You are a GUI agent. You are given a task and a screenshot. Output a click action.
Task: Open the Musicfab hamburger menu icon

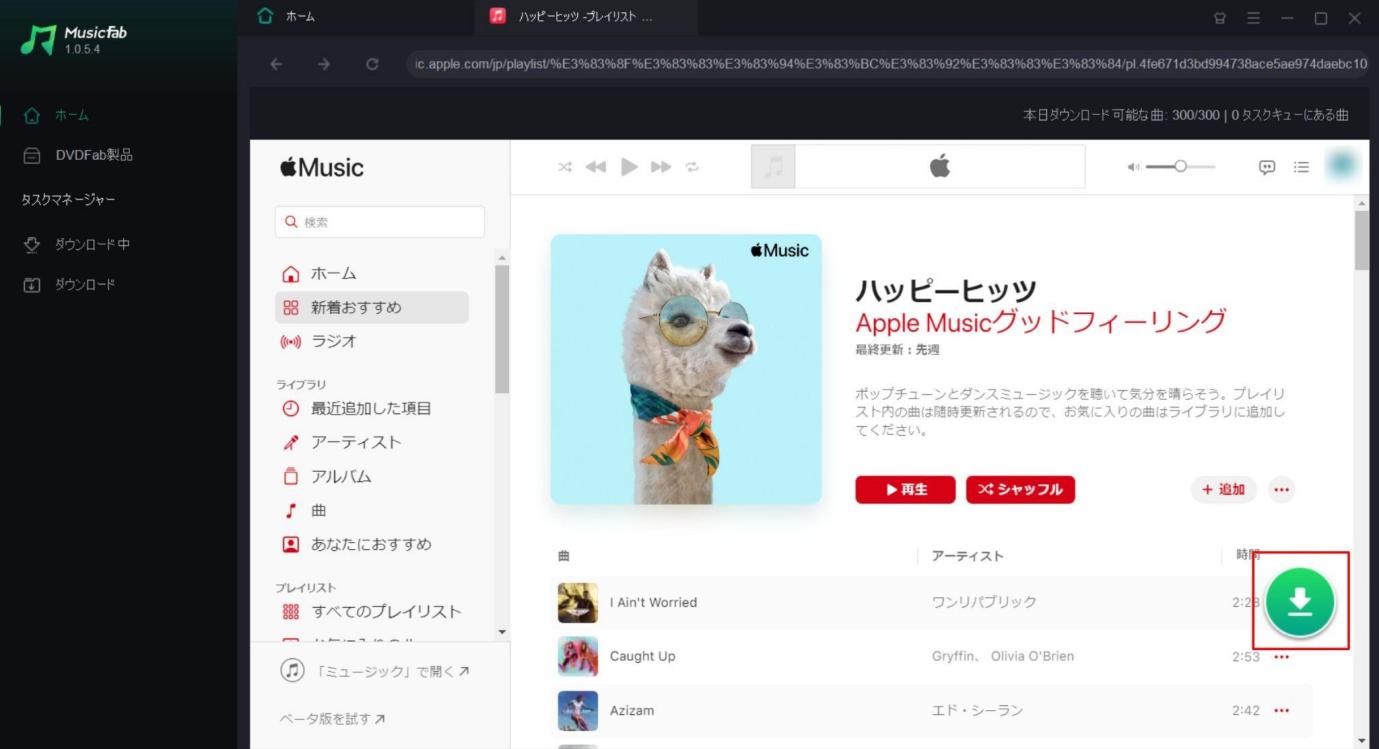pyautogui.click(x=1254, y=18)
